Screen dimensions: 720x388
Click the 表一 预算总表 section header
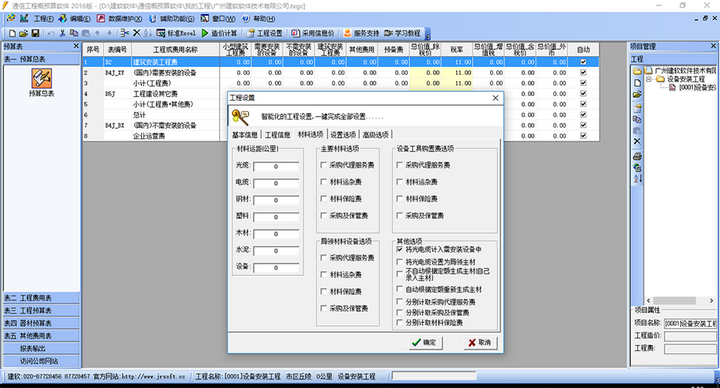point(41,59)
